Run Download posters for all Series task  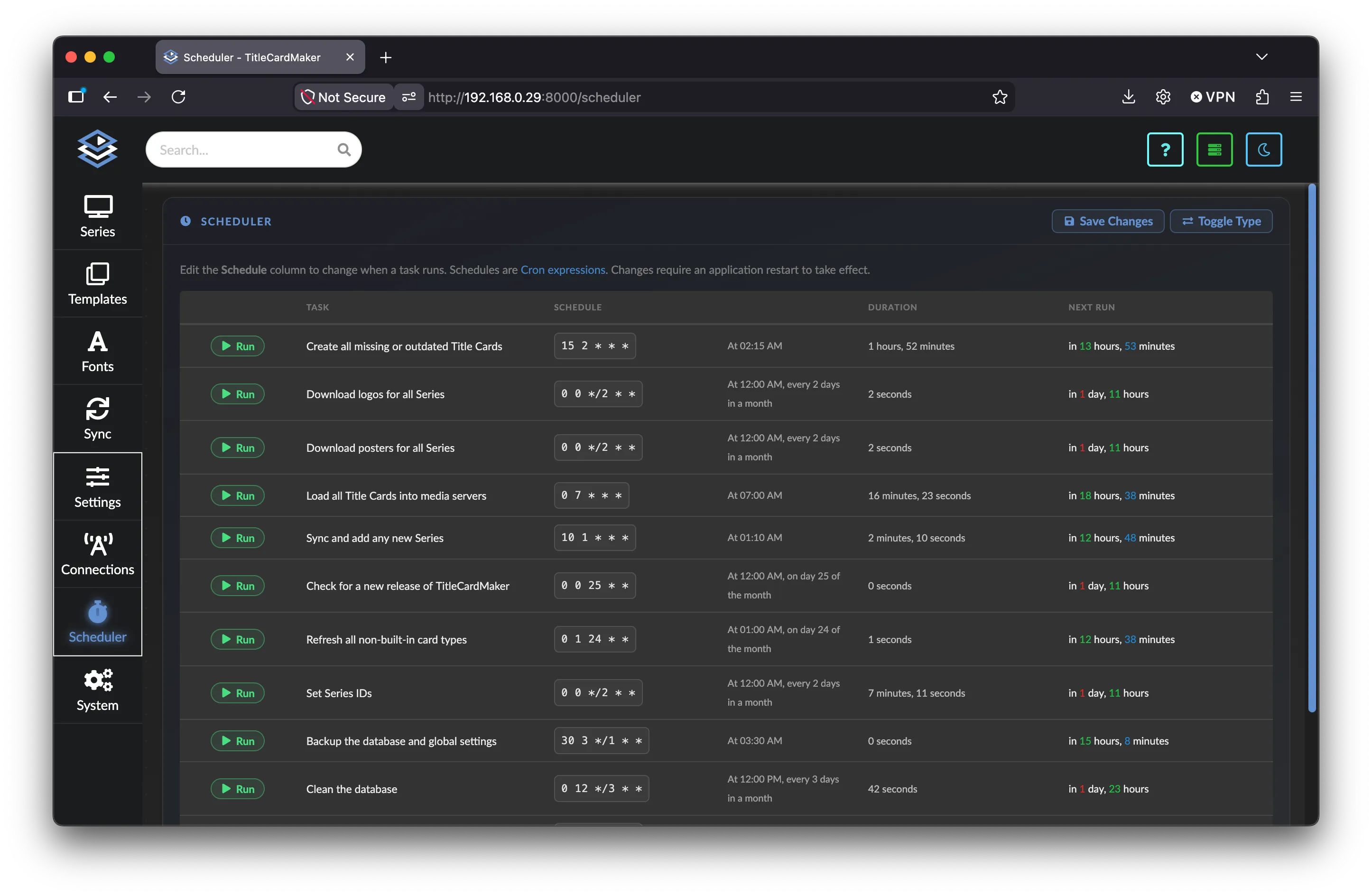pyautogui.click(x=238, y=448)
